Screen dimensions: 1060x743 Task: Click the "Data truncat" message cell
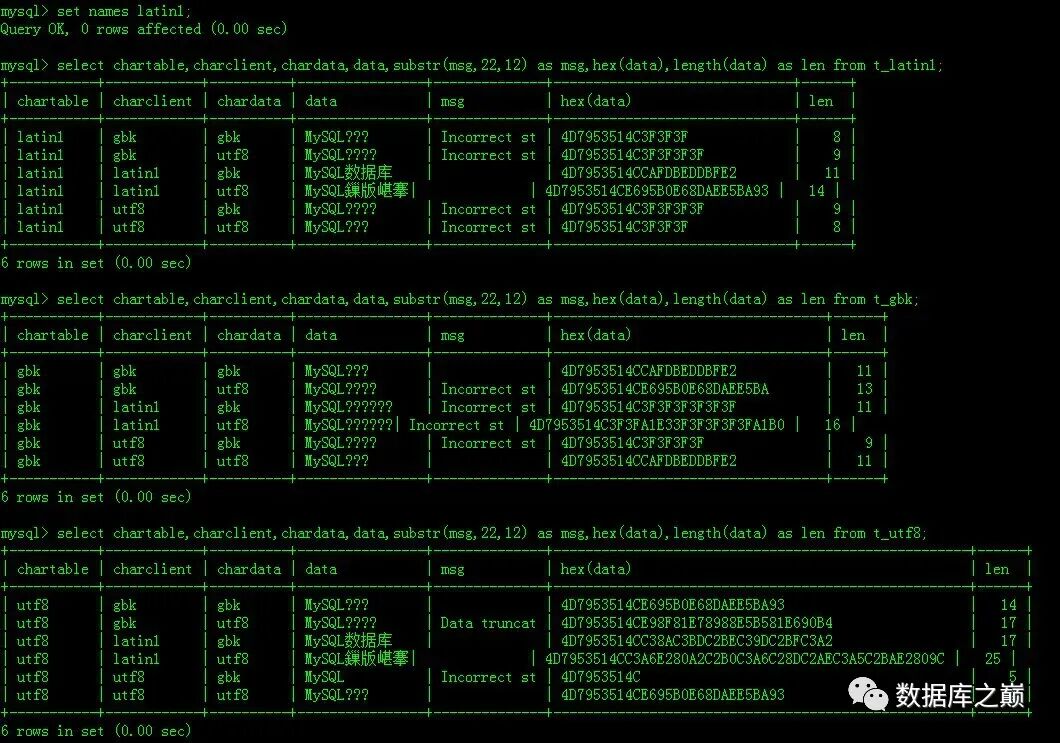tap(487, 623)
